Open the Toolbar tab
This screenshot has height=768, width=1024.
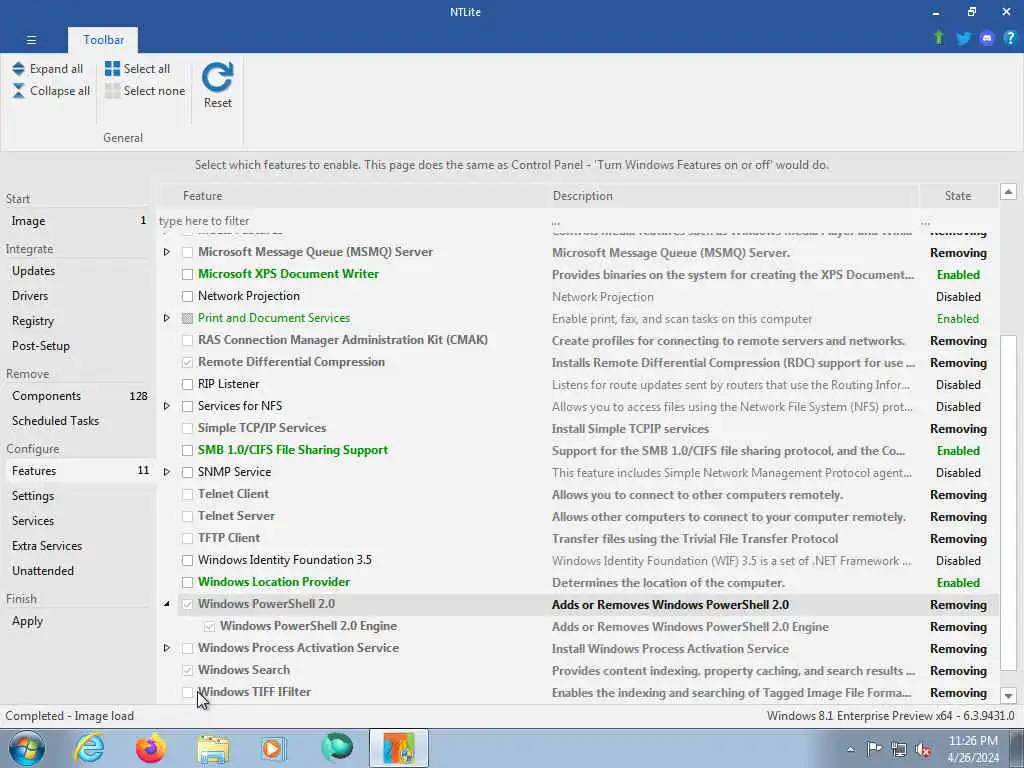click(103, 40)
